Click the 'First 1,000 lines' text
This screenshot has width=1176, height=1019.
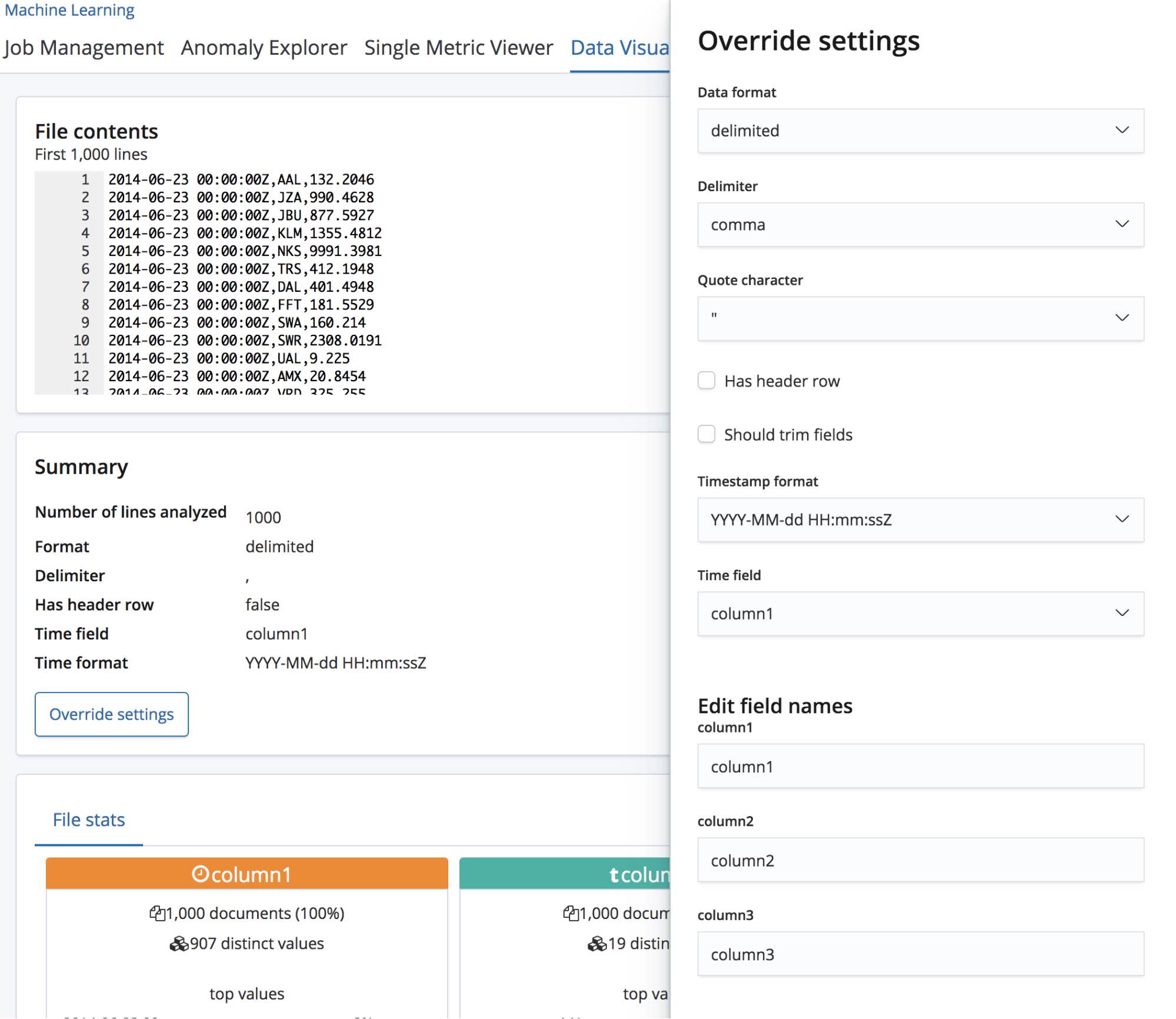(x=91, y=154)
